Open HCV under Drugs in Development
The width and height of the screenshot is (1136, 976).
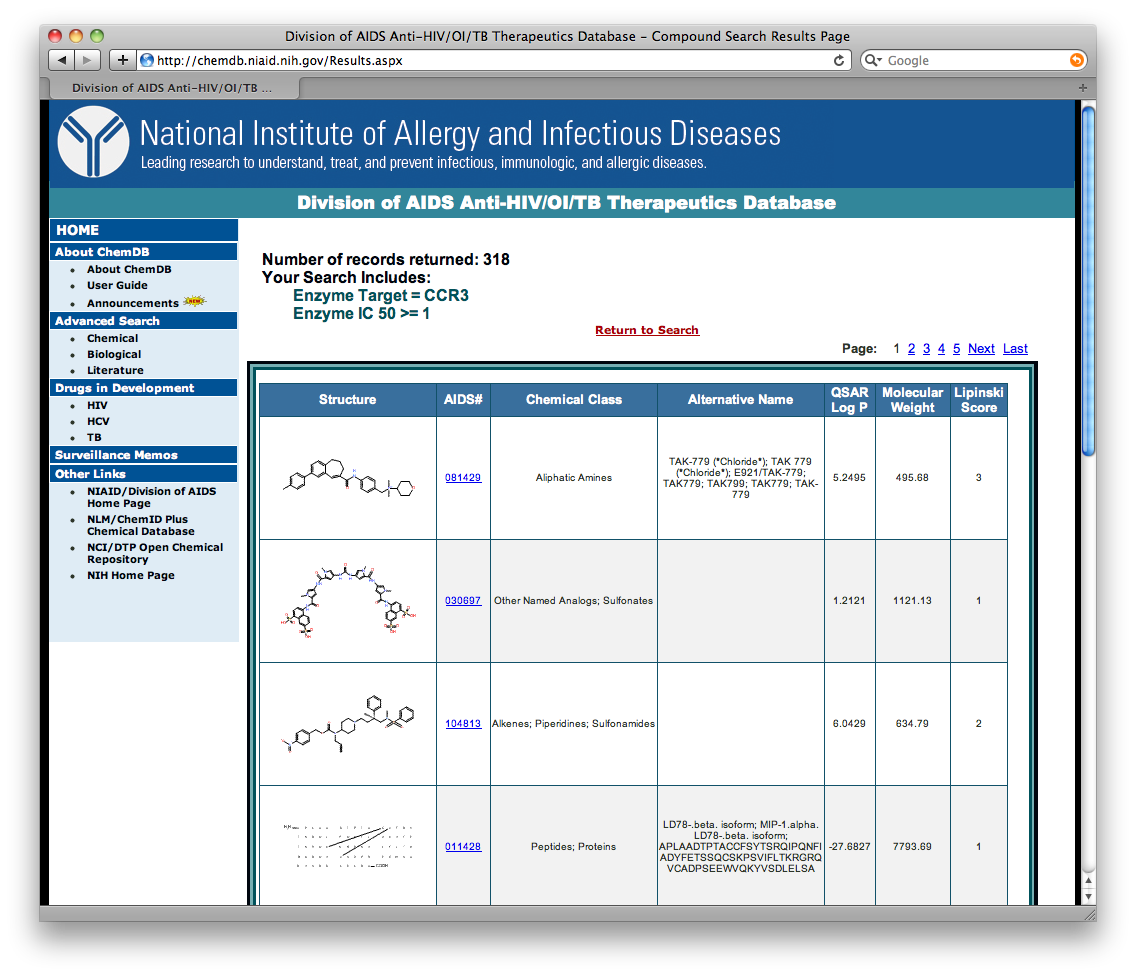pos(99,422)
